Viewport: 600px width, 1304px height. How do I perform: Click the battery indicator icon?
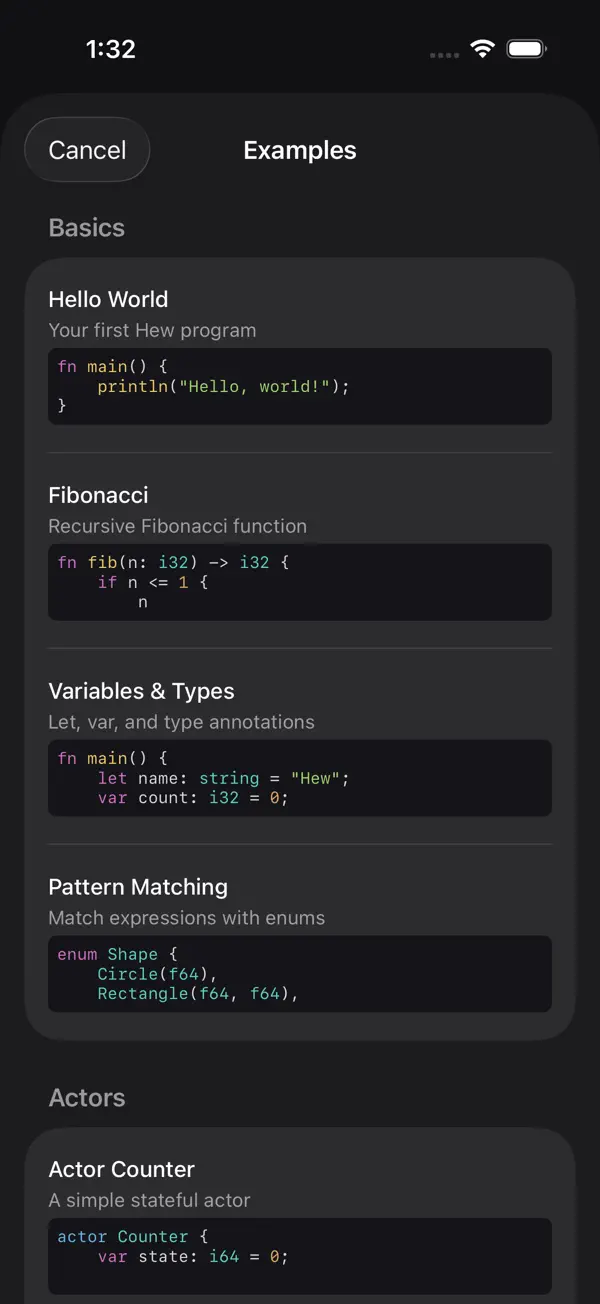click(526, 49)
